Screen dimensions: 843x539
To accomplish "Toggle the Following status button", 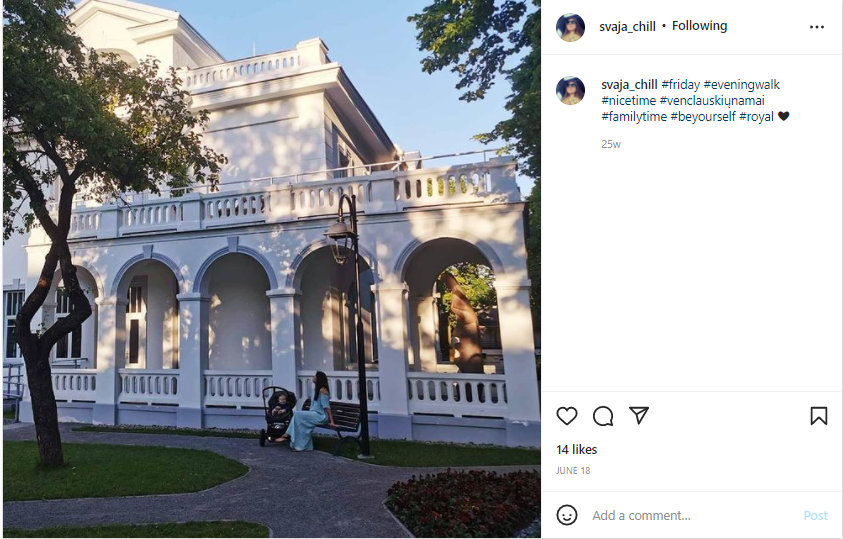I will [x=699, y=26].
